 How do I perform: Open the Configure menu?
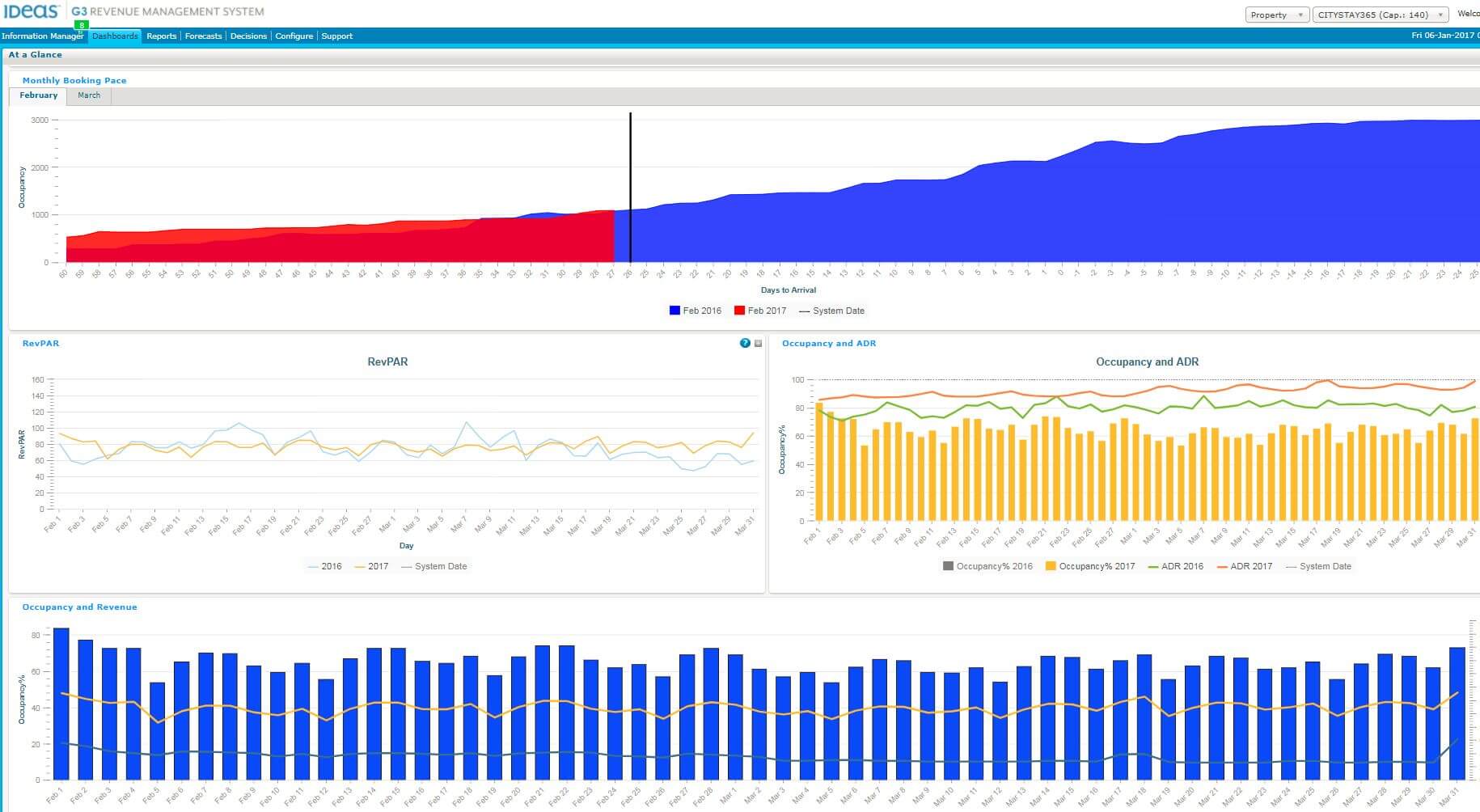(x=294, y=36)
